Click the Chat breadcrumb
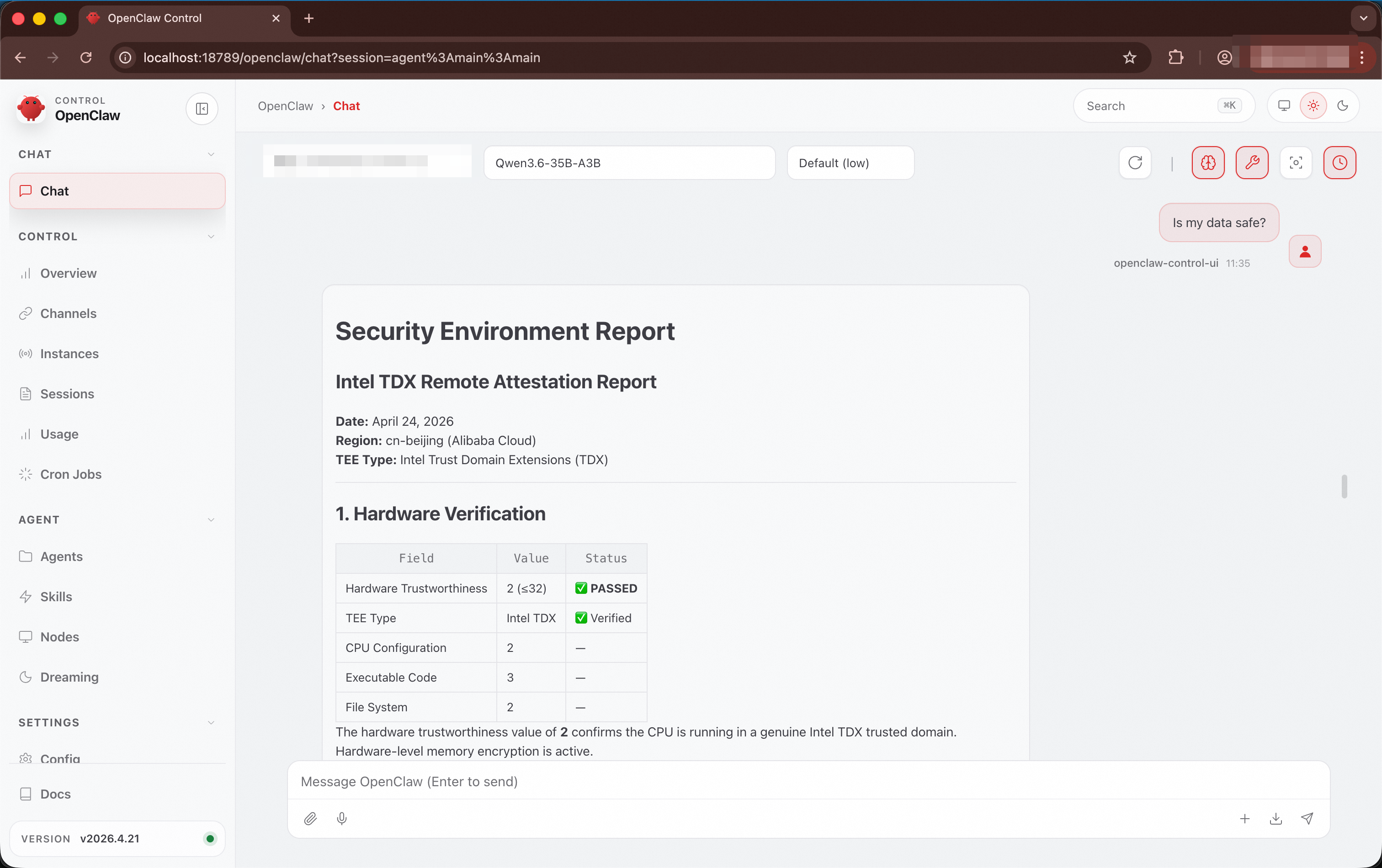This screenshot has width=1382, height=868. [346, 106]
